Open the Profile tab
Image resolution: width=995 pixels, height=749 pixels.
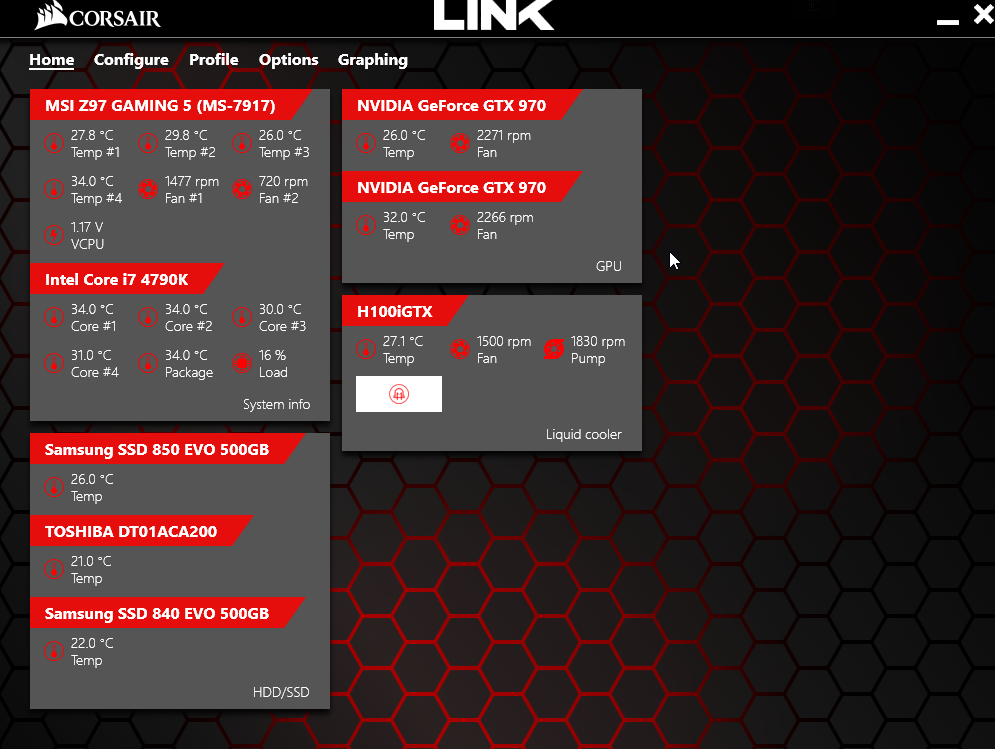[214, 60]
